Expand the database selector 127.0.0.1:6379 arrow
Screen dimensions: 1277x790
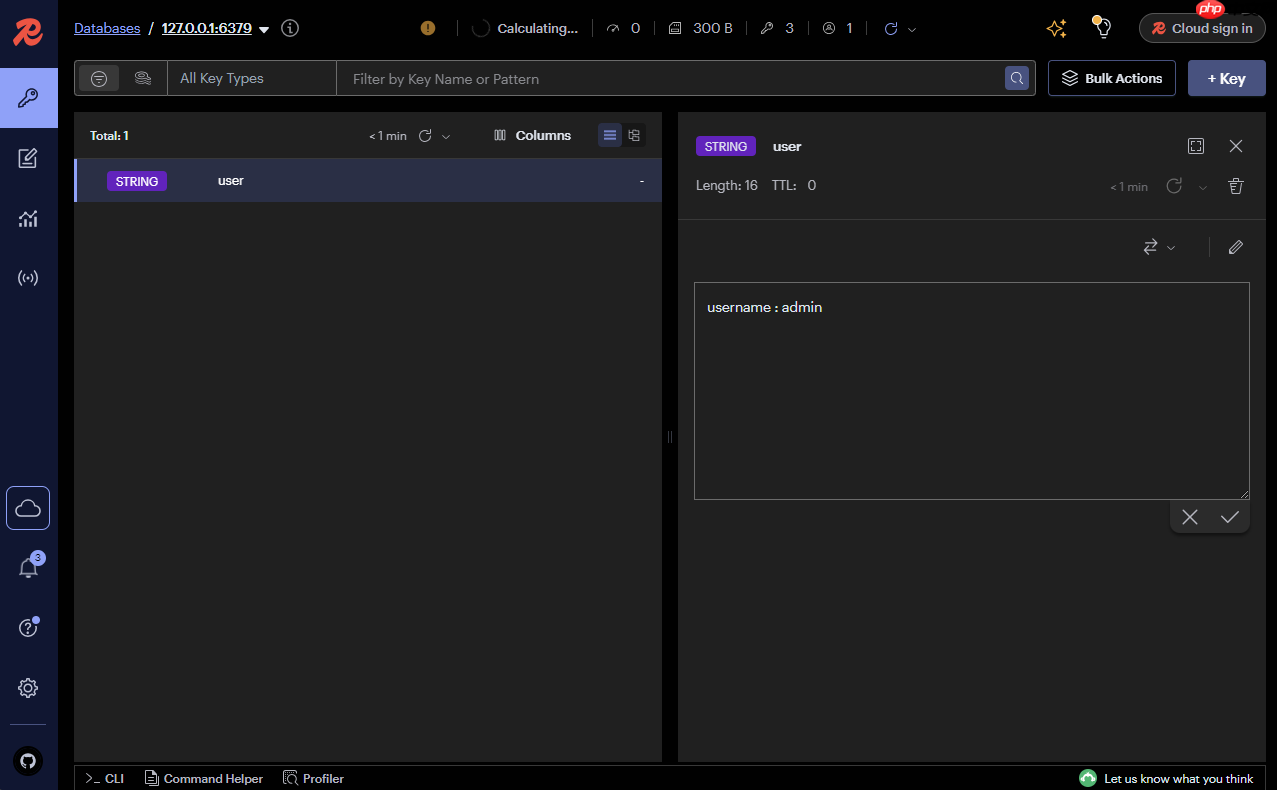[264, 30]
